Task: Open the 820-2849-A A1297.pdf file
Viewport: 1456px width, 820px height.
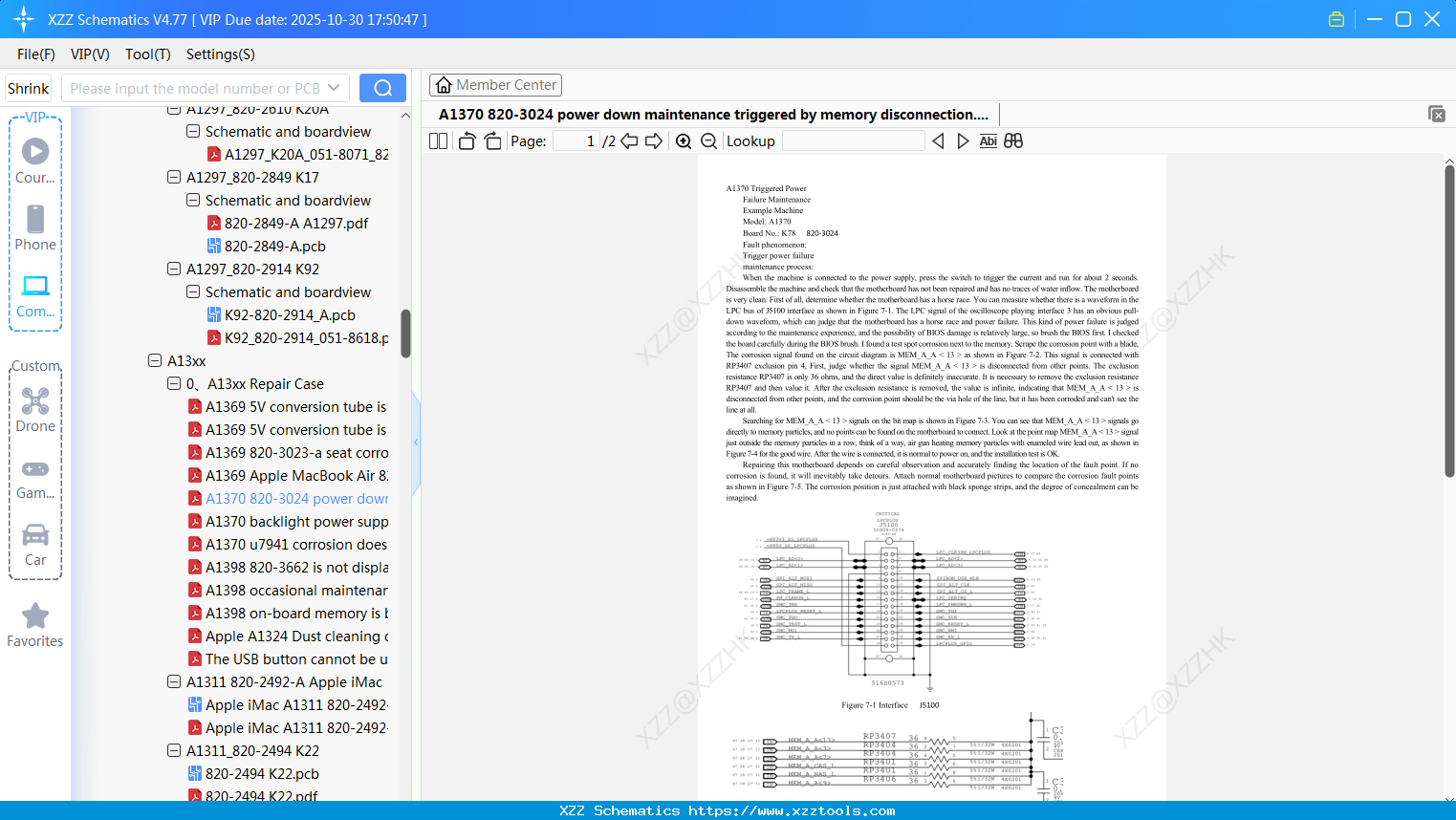Action: pyautogui.click(x=289, y=223)
